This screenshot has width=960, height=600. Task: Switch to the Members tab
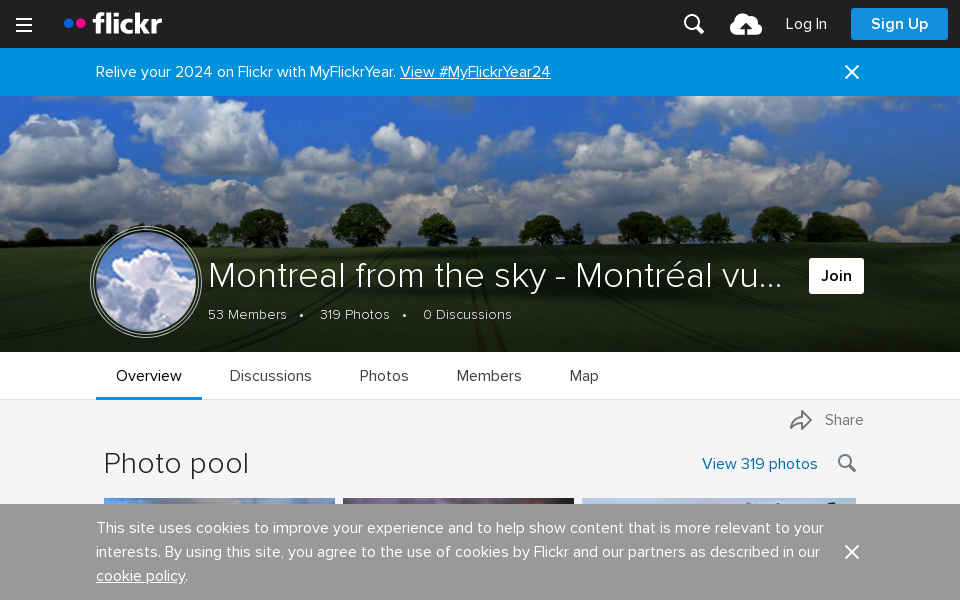coord(489,376)
